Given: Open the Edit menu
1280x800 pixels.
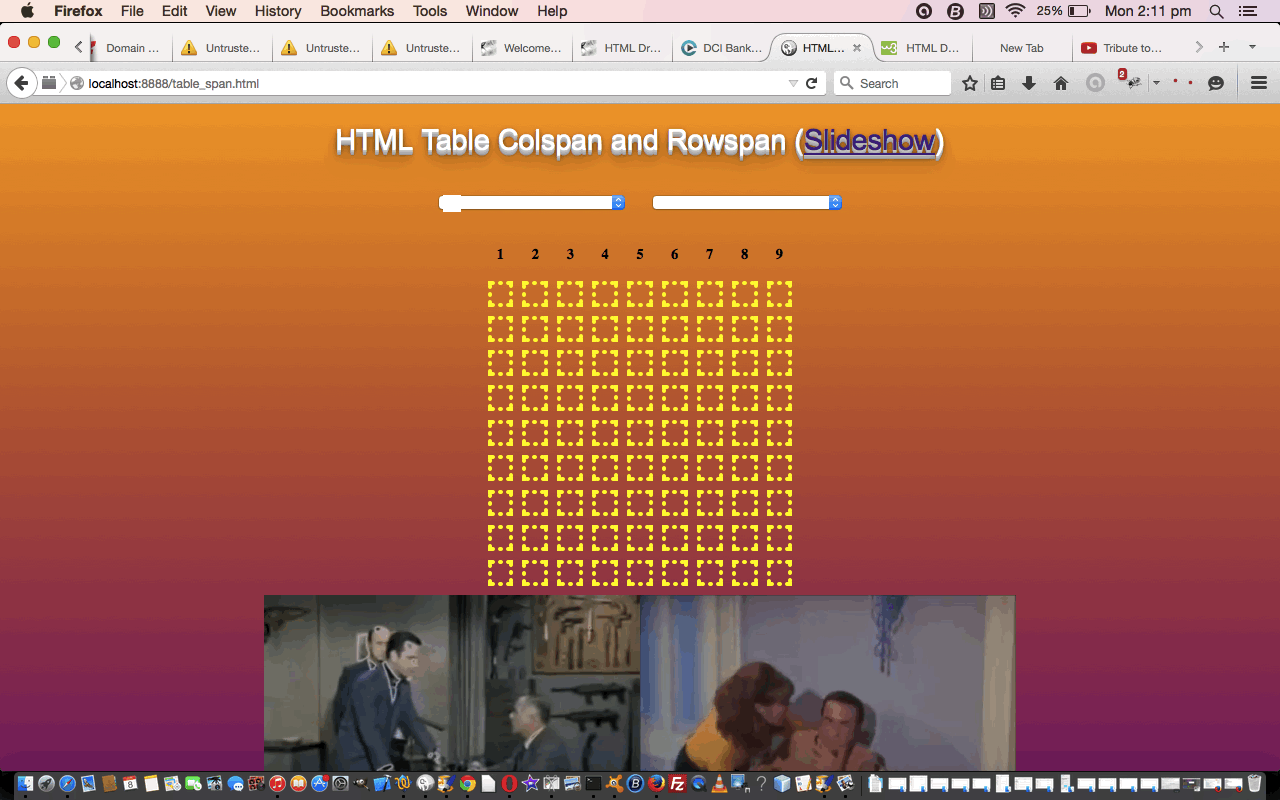Looking at the screenshot, I should pyautogui.click(x=174, y=11).
